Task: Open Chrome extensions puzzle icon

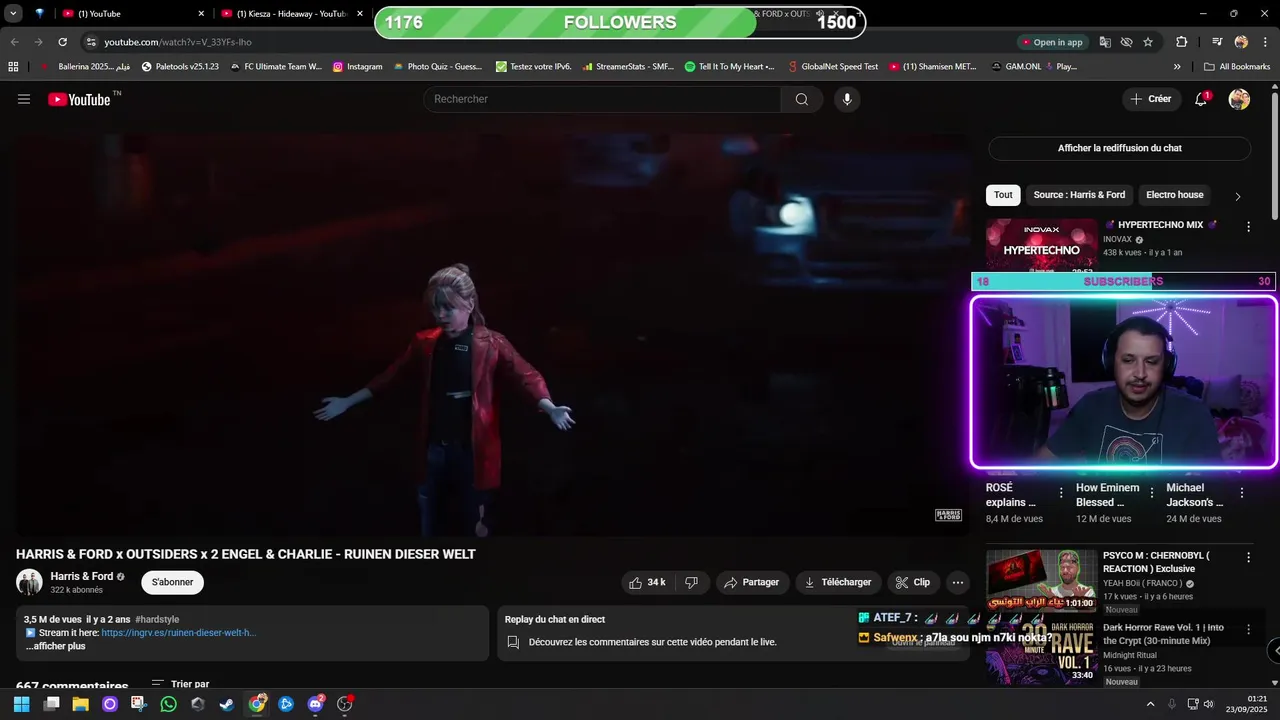Action: point(1182,42)
